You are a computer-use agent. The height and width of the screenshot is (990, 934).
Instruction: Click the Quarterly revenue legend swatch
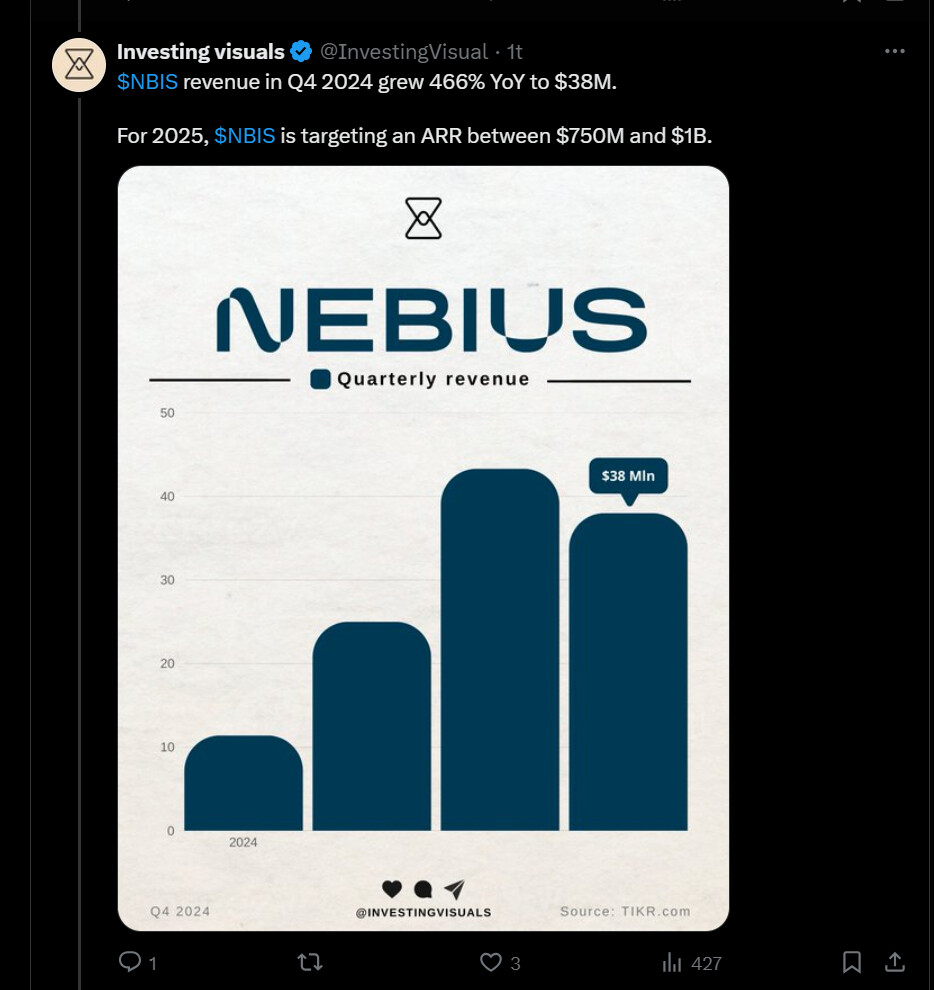coord(321,379)
